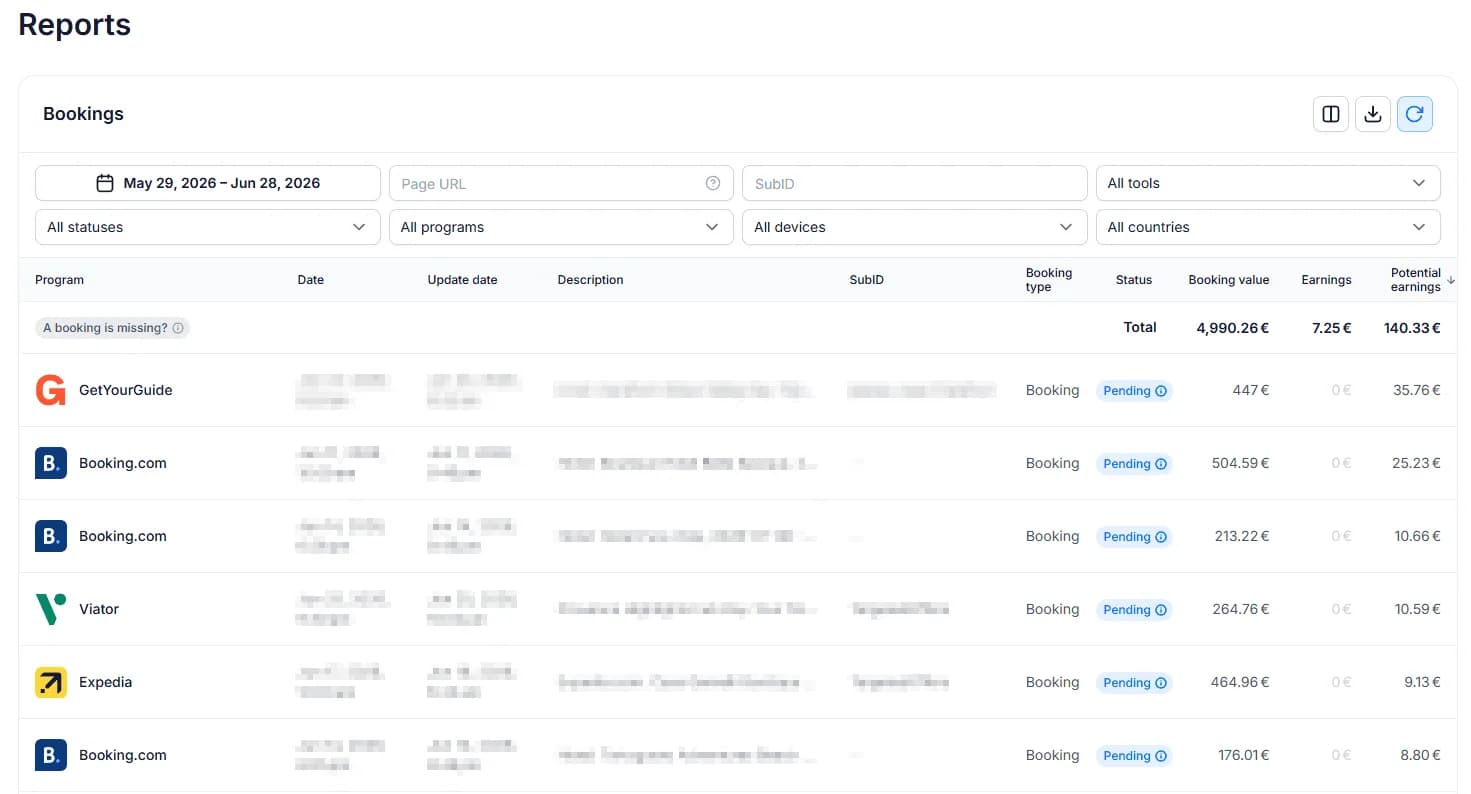The height and width of the screenshot is (794, 1471).
Task: Click the Description column header
Action: 590,280
